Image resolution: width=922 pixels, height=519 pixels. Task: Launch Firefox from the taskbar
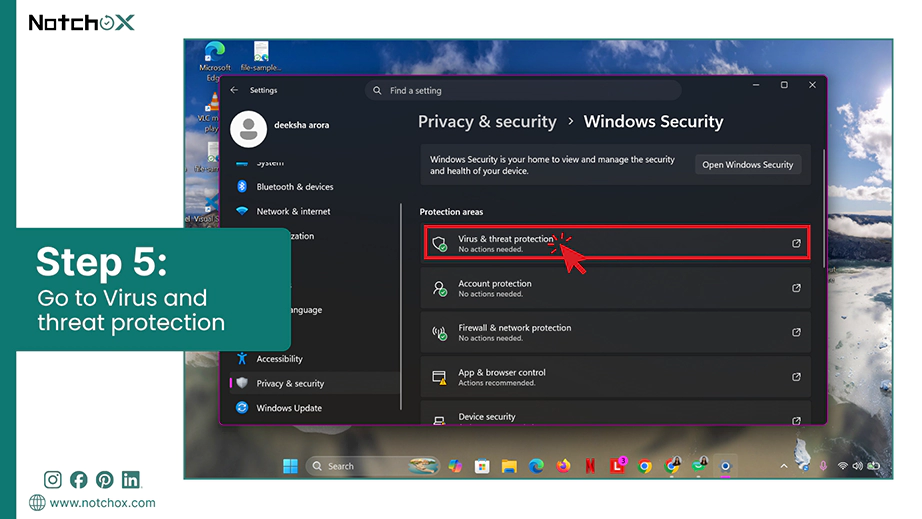click(x=563, y=466)
